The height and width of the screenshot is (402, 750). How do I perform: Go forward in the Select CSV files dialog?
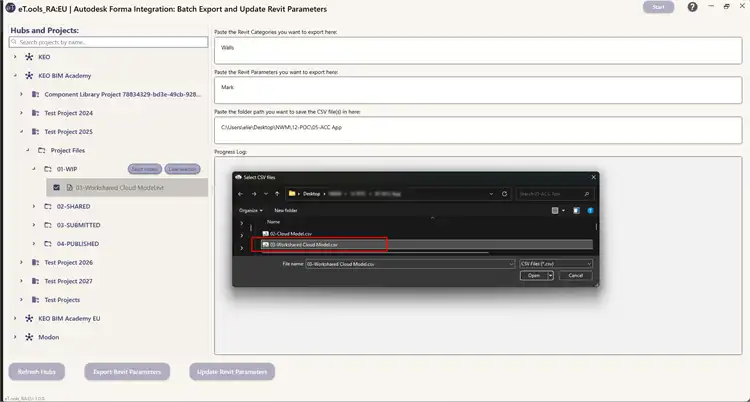click(254, 194)
